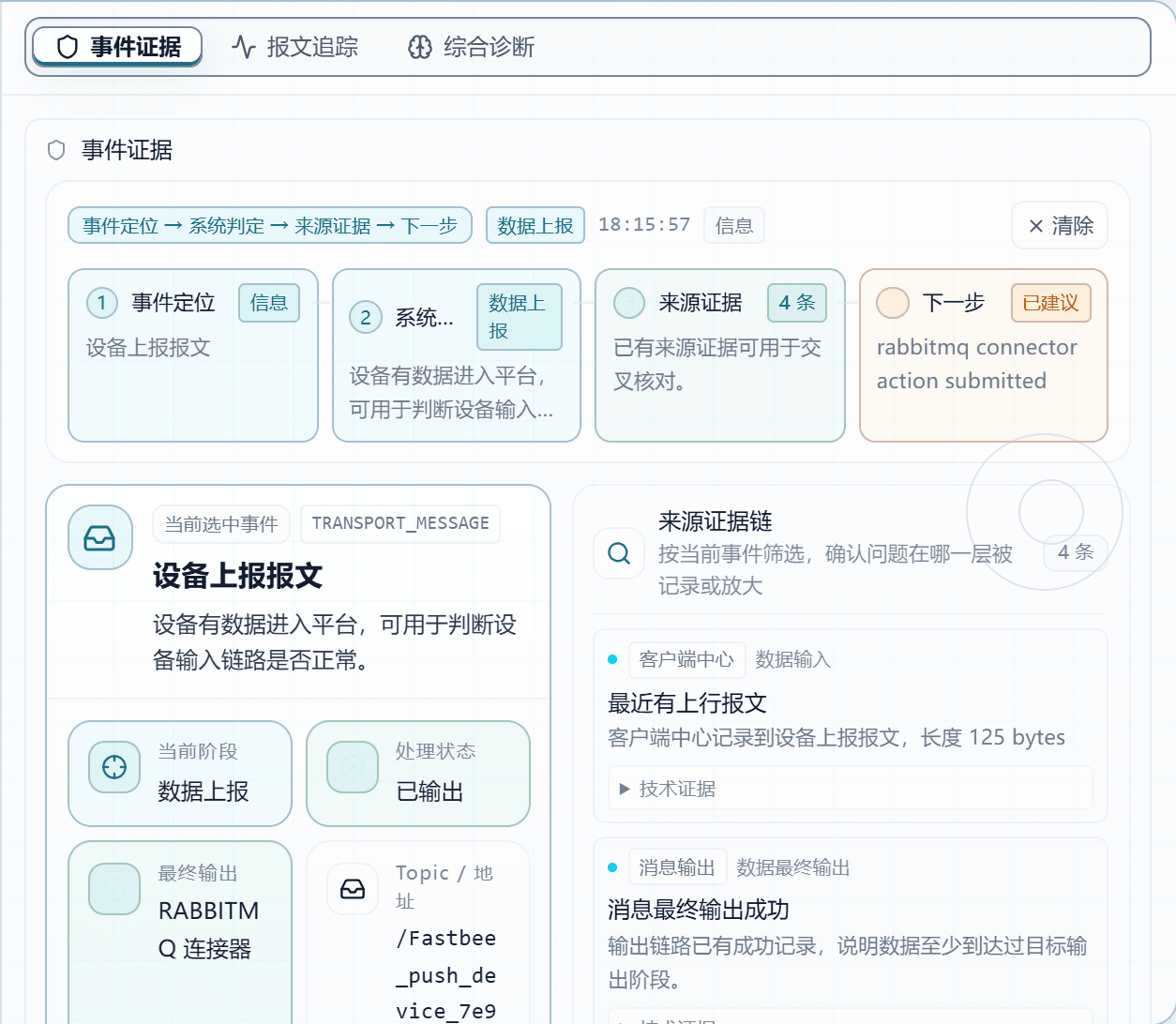
Task: Select the 来源证据链 title
Action: pos(716,521)
